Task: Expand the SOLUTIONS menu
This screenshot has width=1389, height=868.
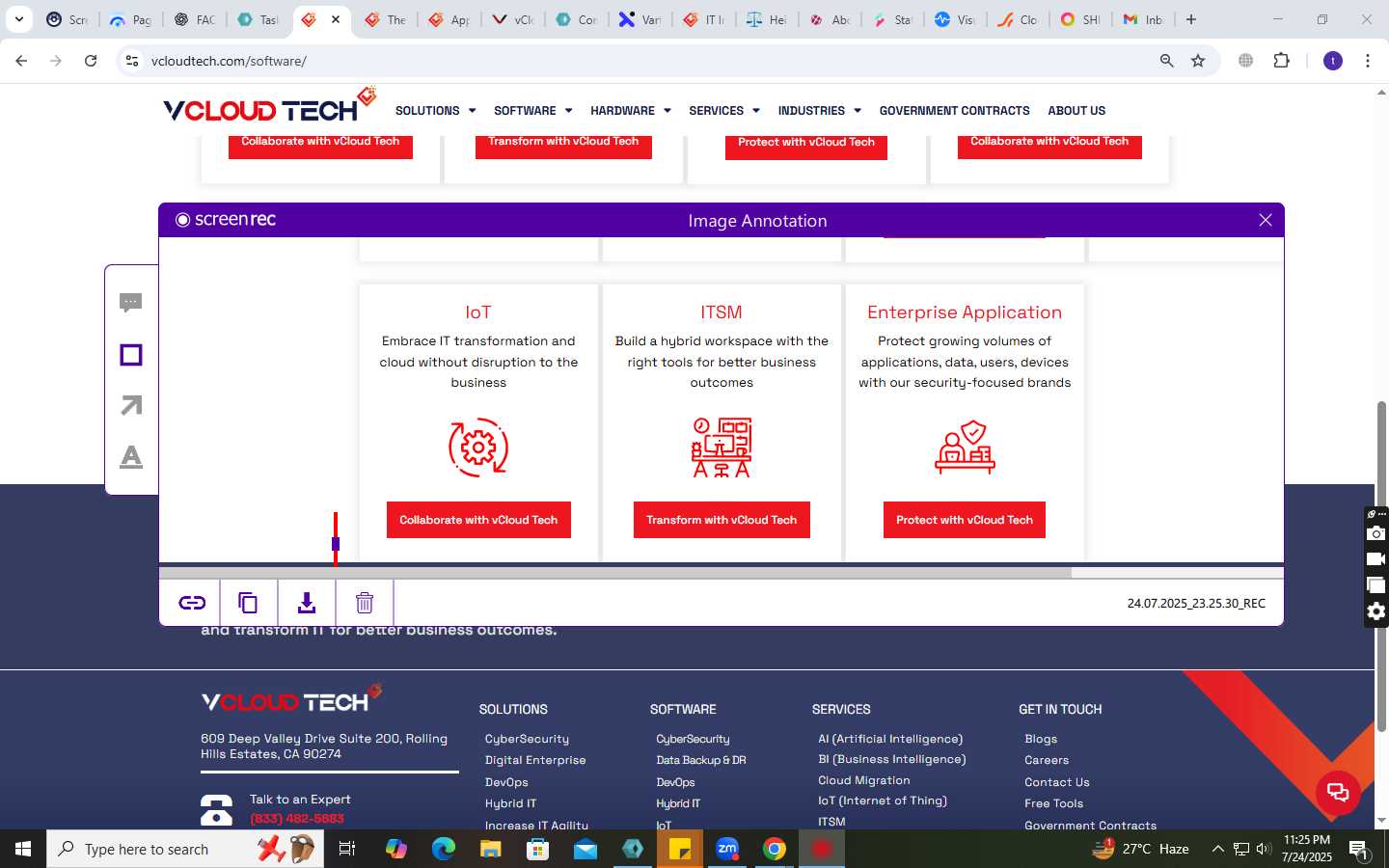Action: point(435,111)
